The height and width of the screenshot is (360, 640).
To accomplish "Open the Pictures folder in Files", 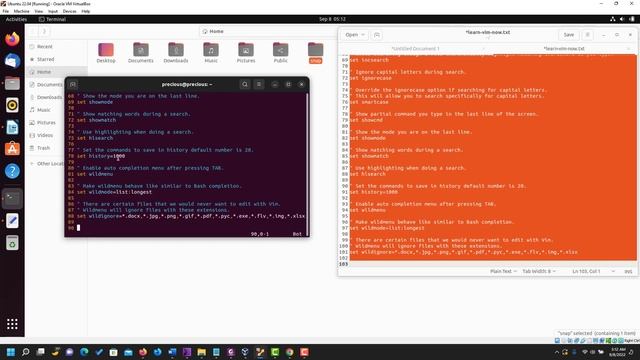I will point(246,53).
